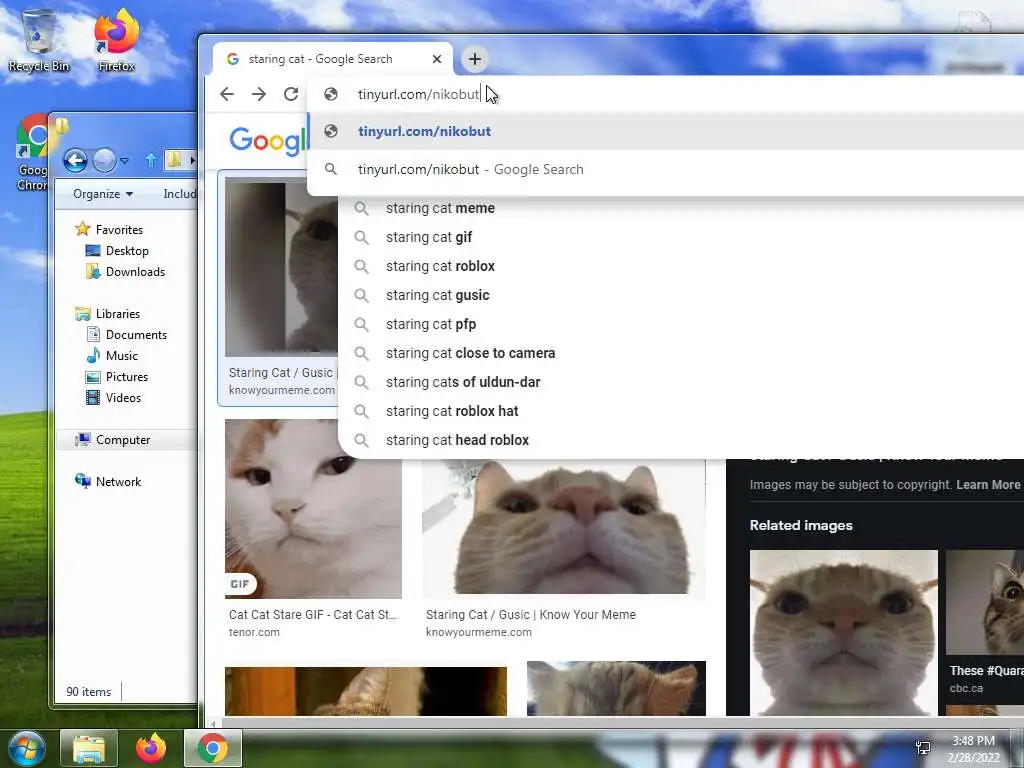The height and width of the screenshot is (768, 1024).
Task: Open the Pictures library
Action: click(118, 377)
